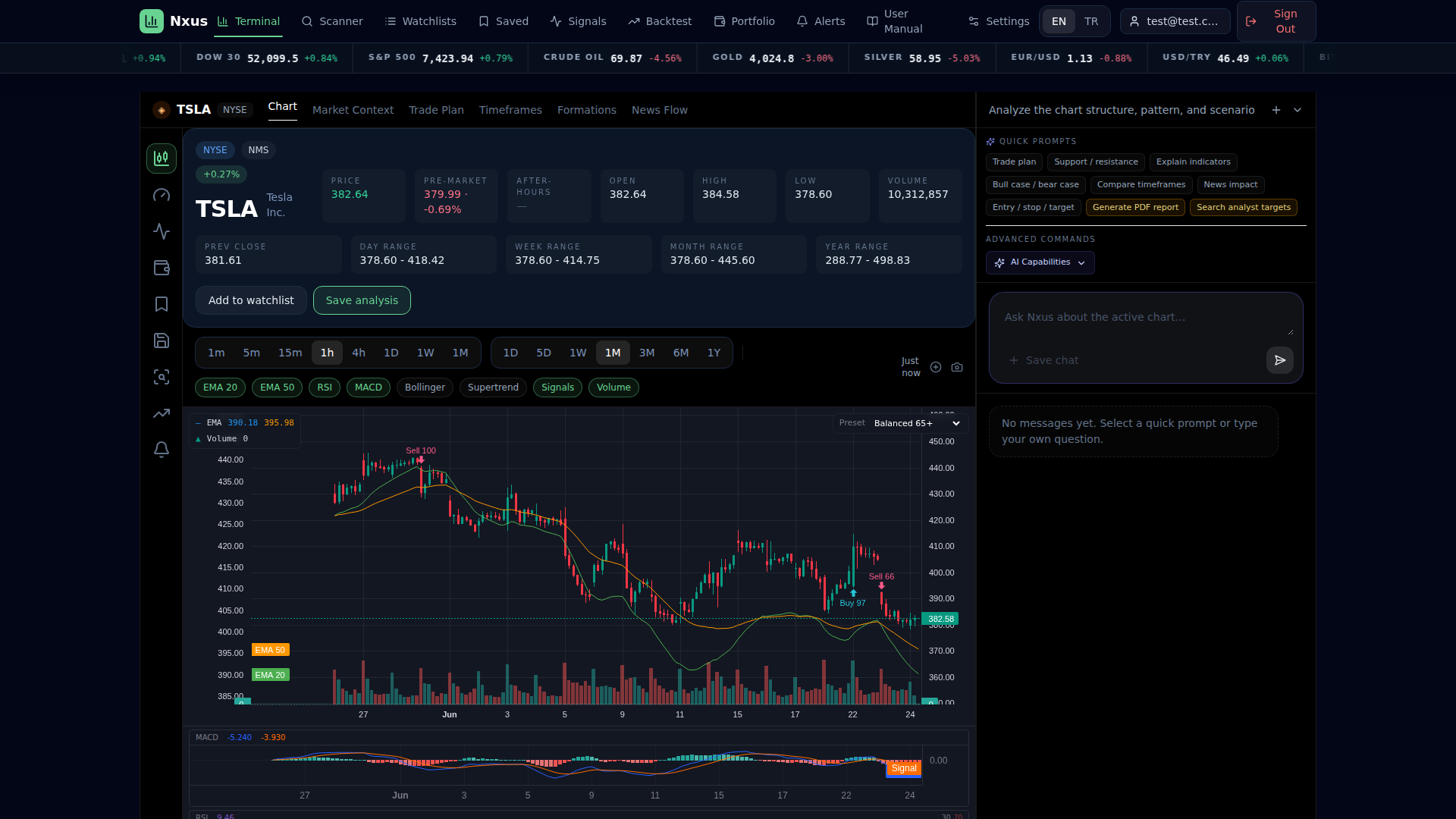Click Support / resistance quick prompt

coord(1096,162)
